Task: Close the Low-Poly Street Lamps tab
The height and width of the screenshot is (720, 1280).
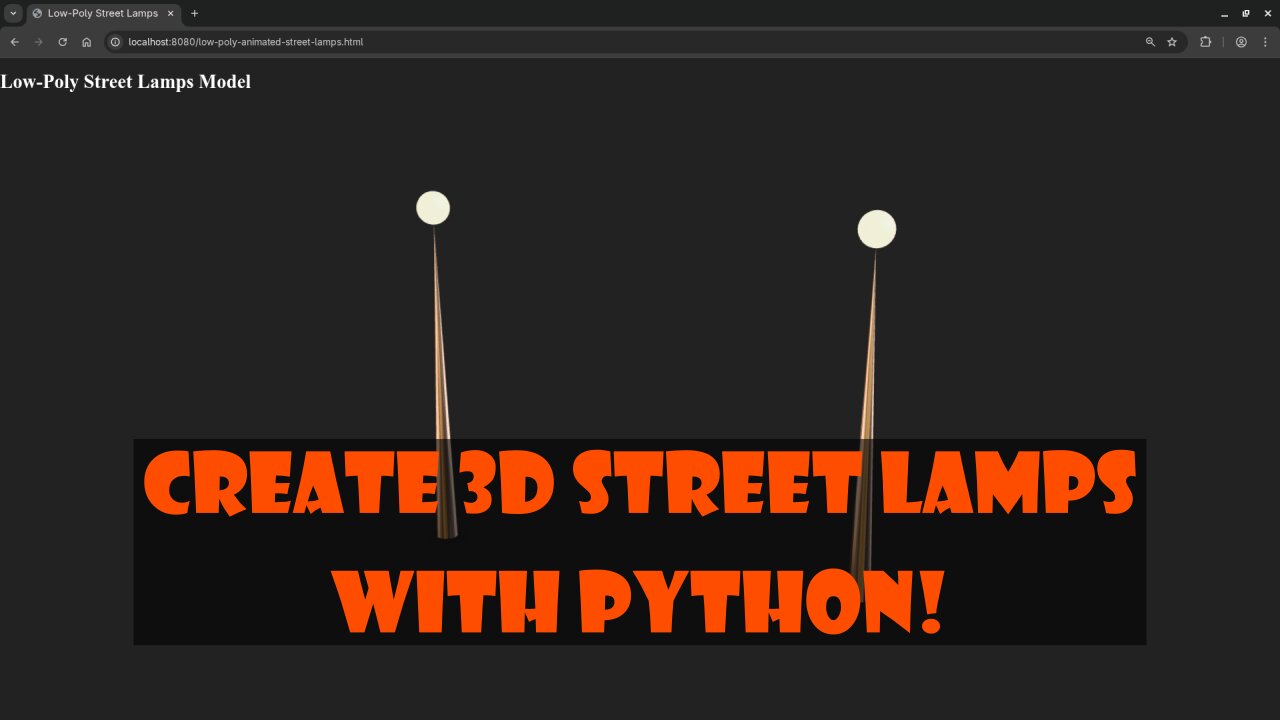Action: tap(171, 13)
